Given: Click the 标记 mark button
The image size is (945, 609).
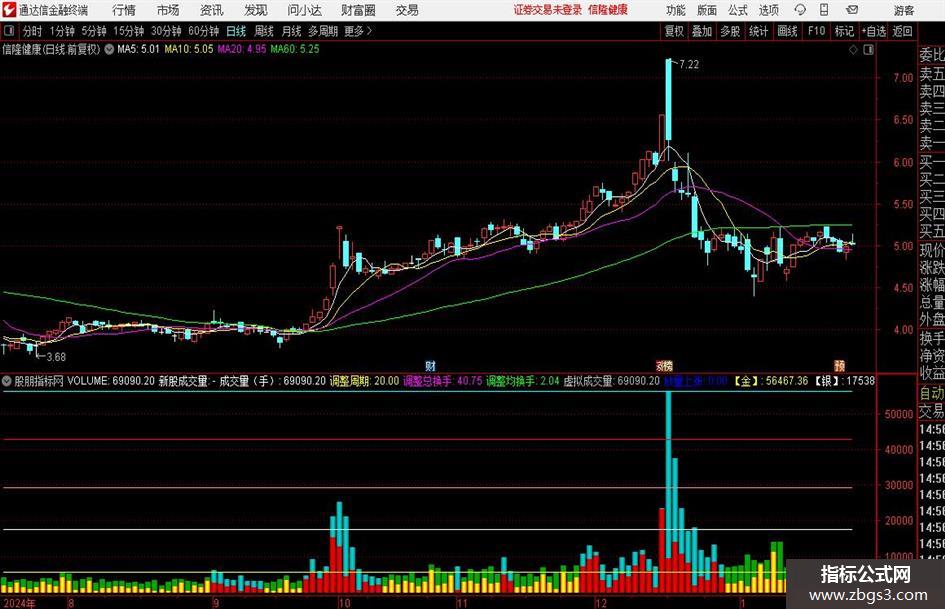Looking at the screenshot, I should [x=844, y=31].
